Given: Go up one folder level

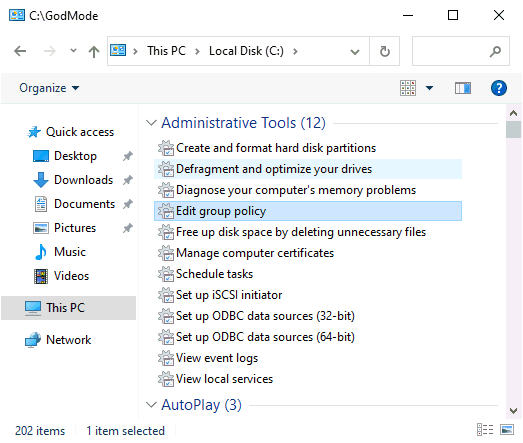Looking at the screenshot, I should [94, 51].
